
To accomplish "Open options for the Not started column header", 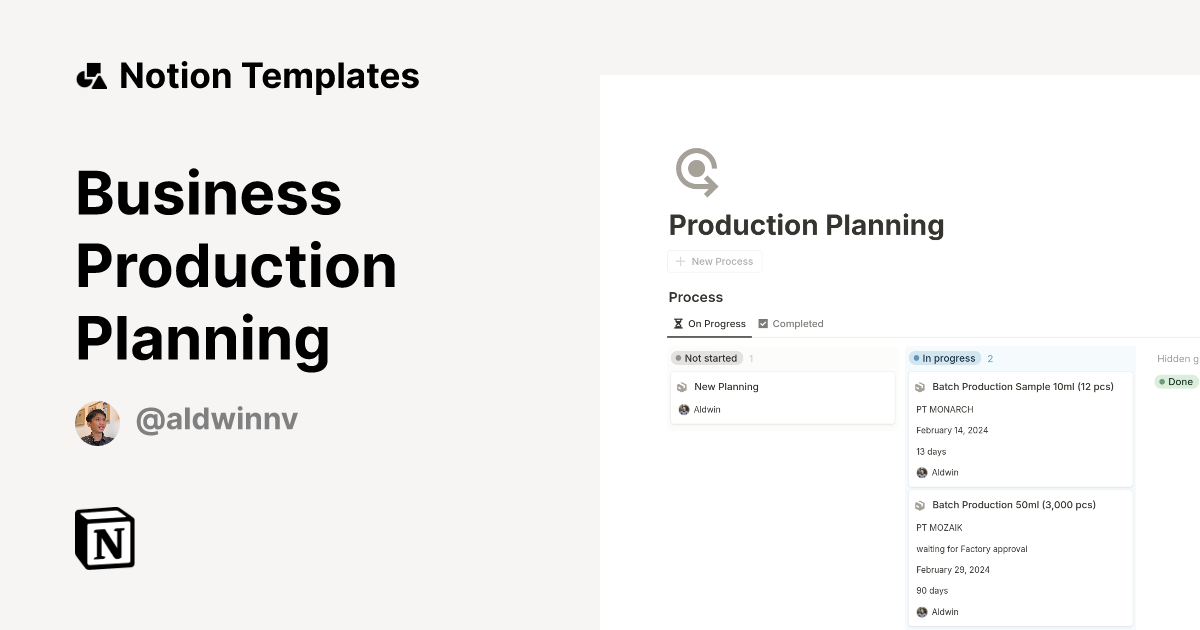I will (x=706, y=358).
